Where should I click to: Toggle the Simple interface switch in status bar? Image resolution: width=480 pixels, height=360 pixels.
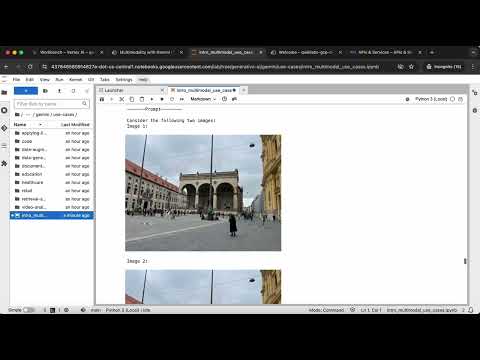tap(29, 310)
